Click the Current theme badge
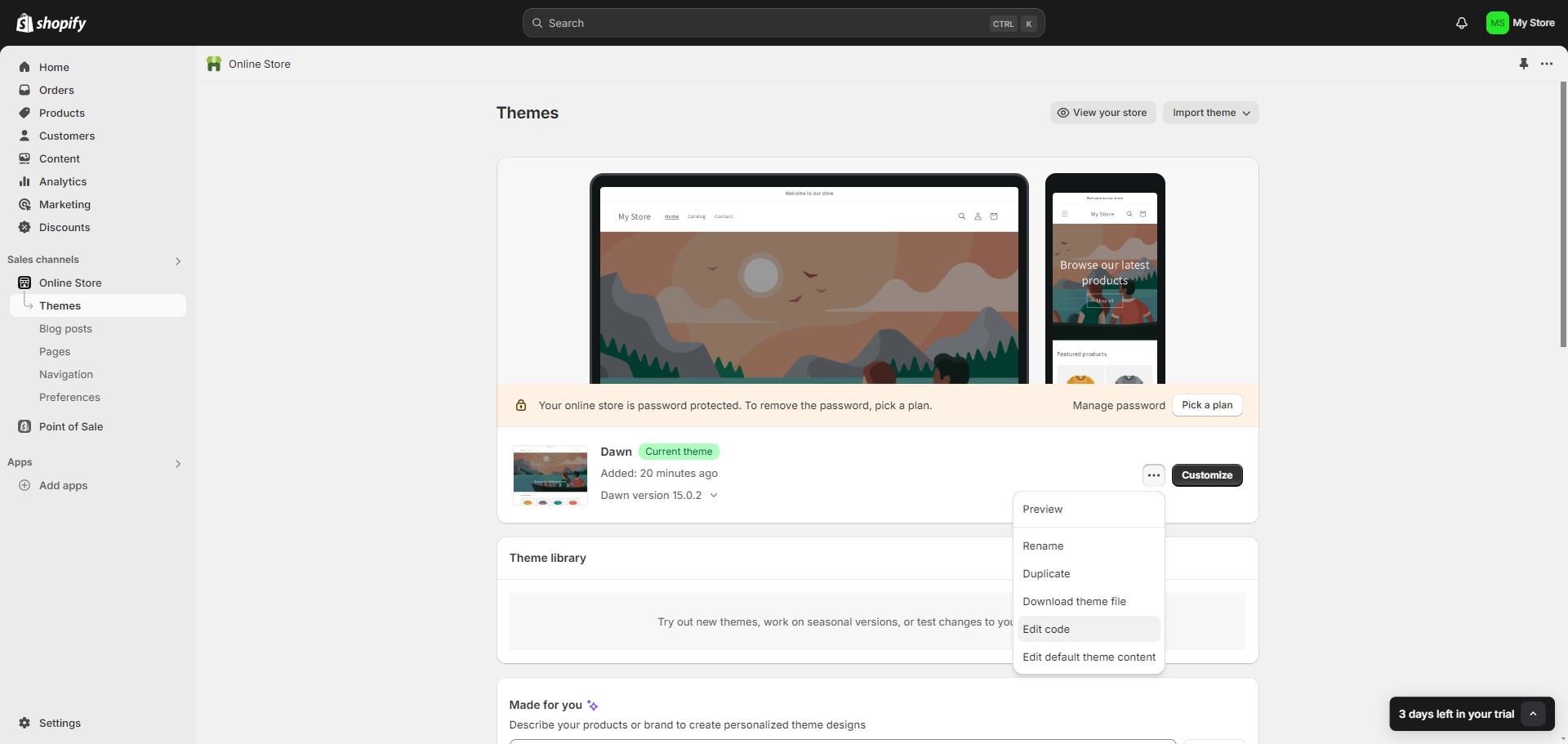Image resolution: width=1568 pixels, height=744 pixels. coord(679,452)
